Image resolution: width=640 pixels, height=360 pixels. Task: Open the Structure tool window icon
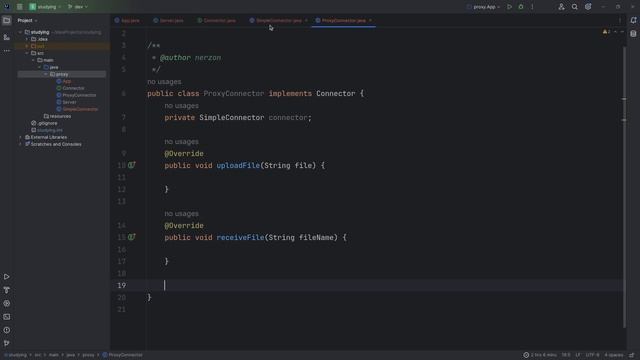click(7, 37)
